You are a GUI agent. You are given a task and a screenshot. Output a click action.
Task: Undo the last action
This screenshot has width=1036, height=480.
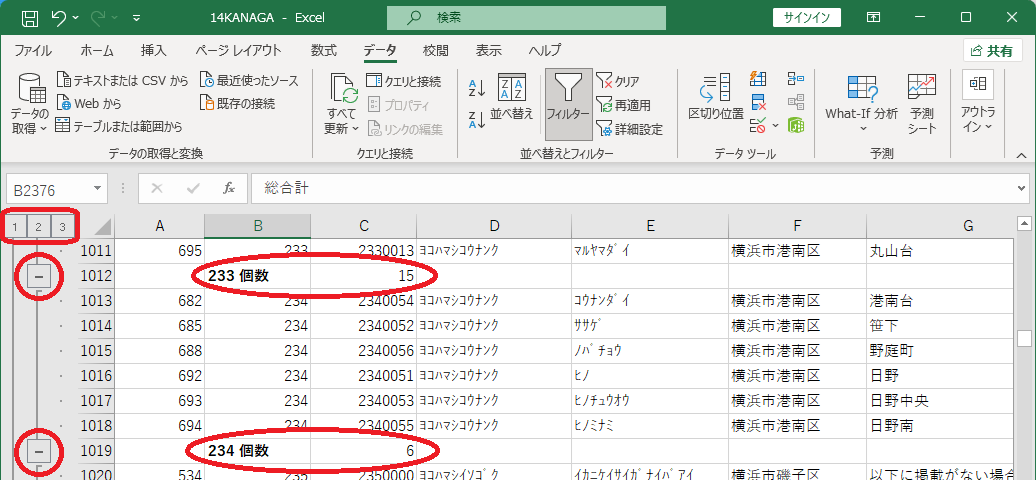59,18
